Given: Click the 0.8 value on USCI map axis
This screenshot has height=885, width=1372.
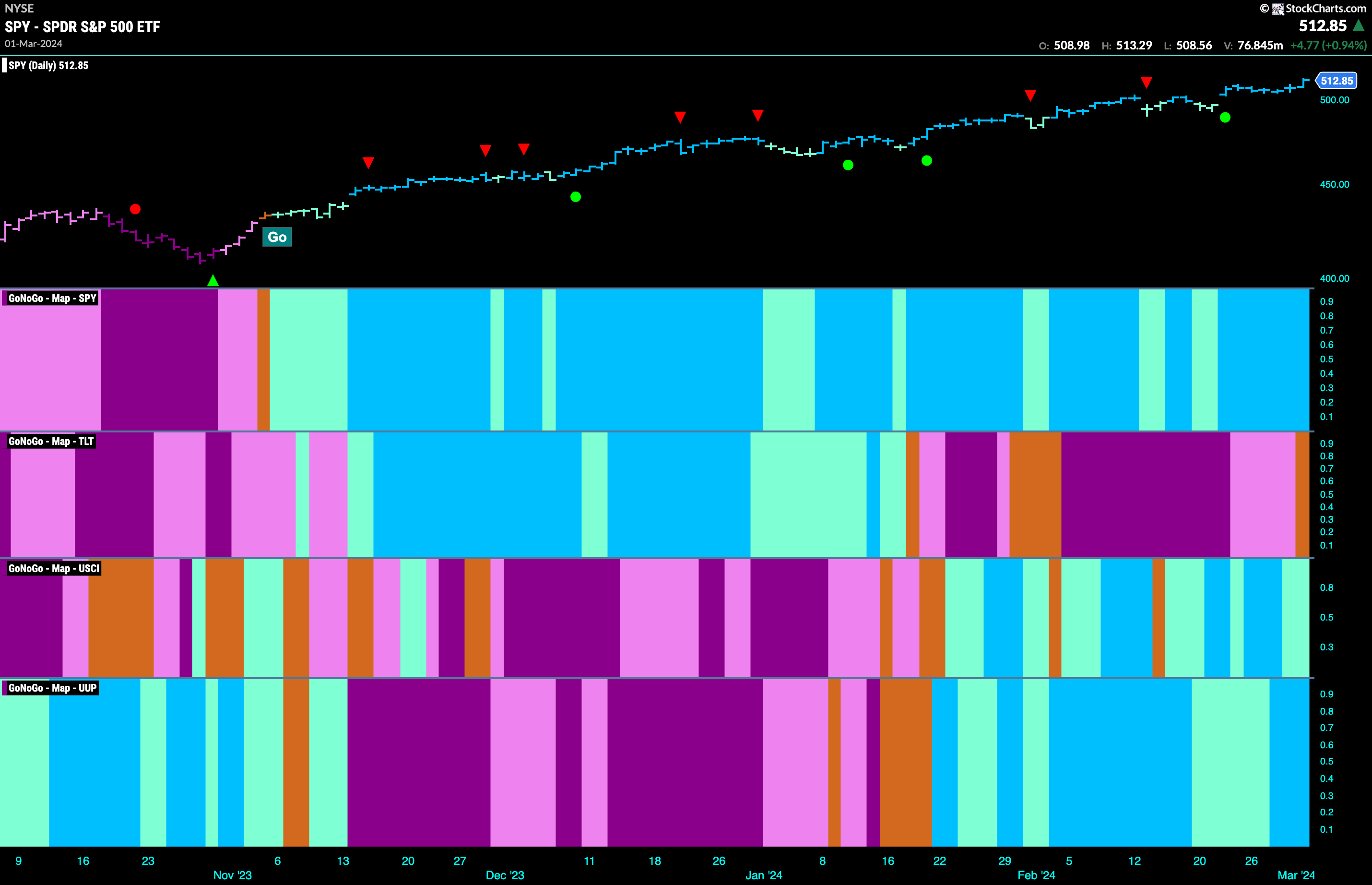Looking at the screenshot, I should pyautogui.click(x=1326, y=588).
